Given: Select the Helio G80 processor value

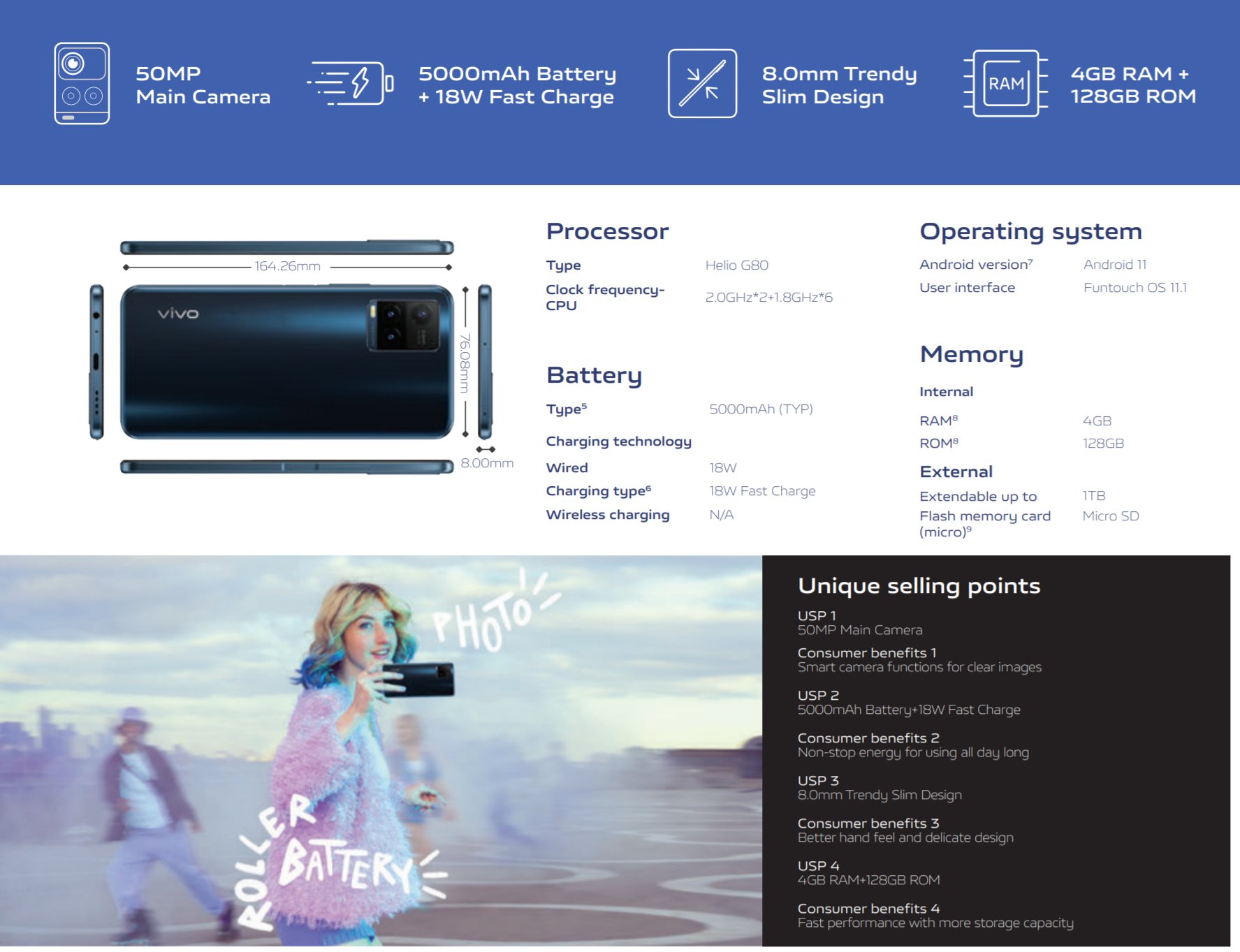Looking at the screenshot, I should point(737,265).
